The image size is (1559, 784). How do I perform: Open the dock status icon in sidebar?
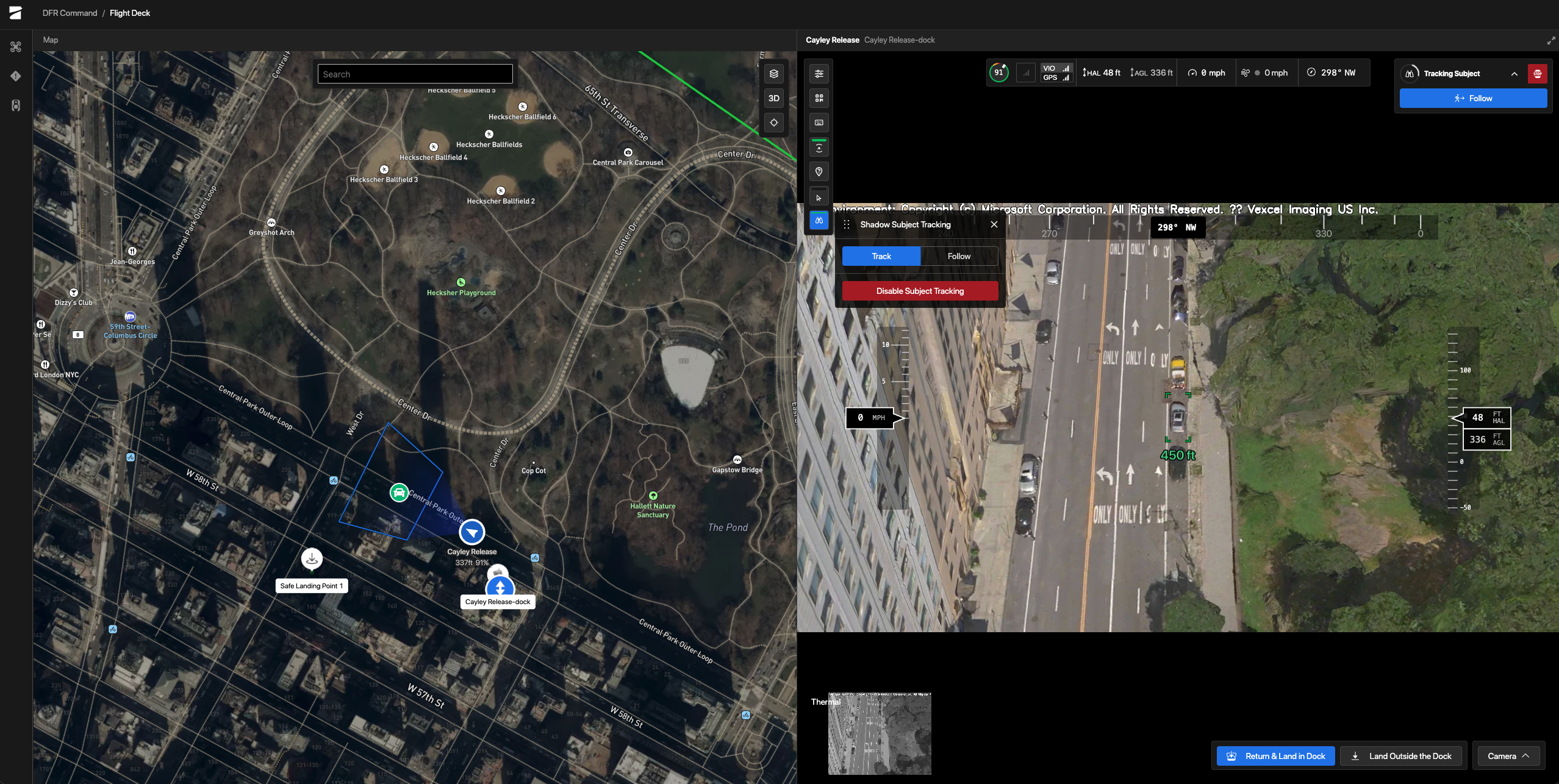(16, 105)
